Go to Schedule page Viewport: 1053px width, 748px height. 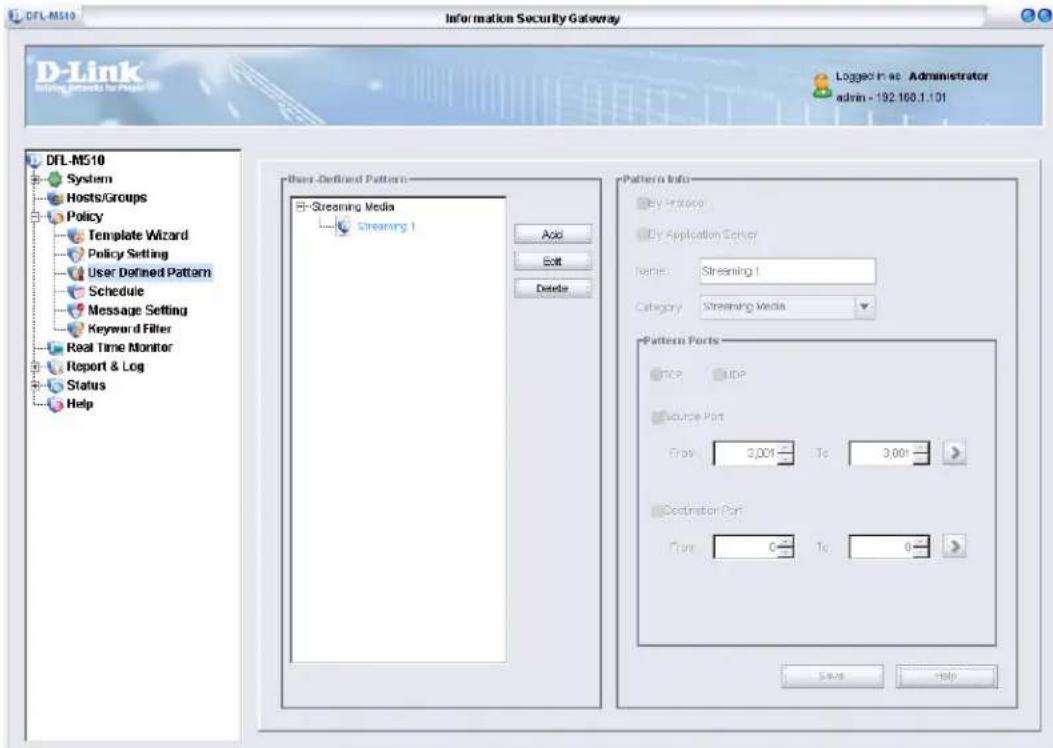pyautogui.click(x=116, y=292)
